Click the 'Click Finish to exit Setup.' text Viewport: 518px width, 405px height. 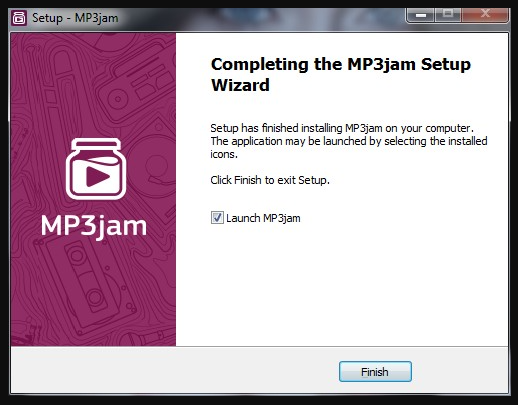270,180
